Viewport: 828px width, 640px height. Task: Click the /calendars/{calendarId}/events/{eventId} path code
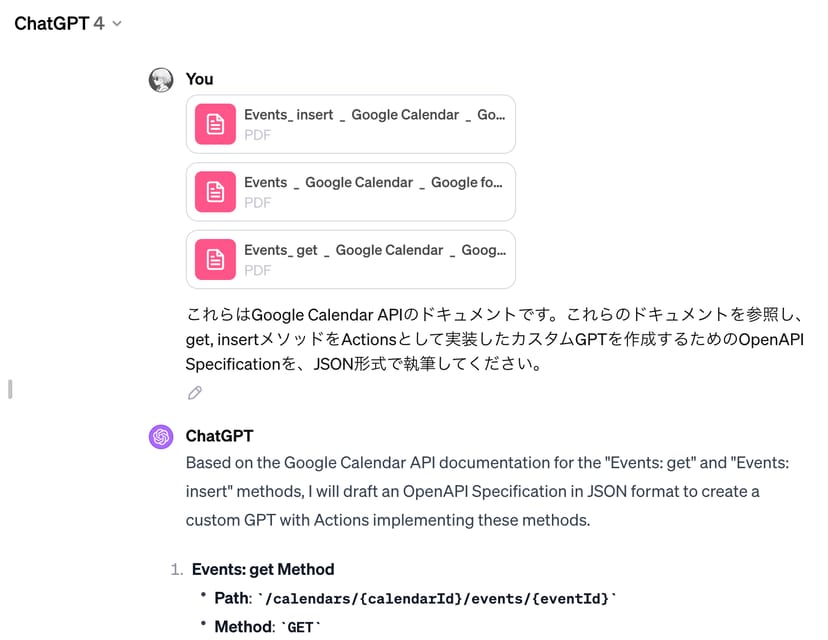tap(438, 598)
